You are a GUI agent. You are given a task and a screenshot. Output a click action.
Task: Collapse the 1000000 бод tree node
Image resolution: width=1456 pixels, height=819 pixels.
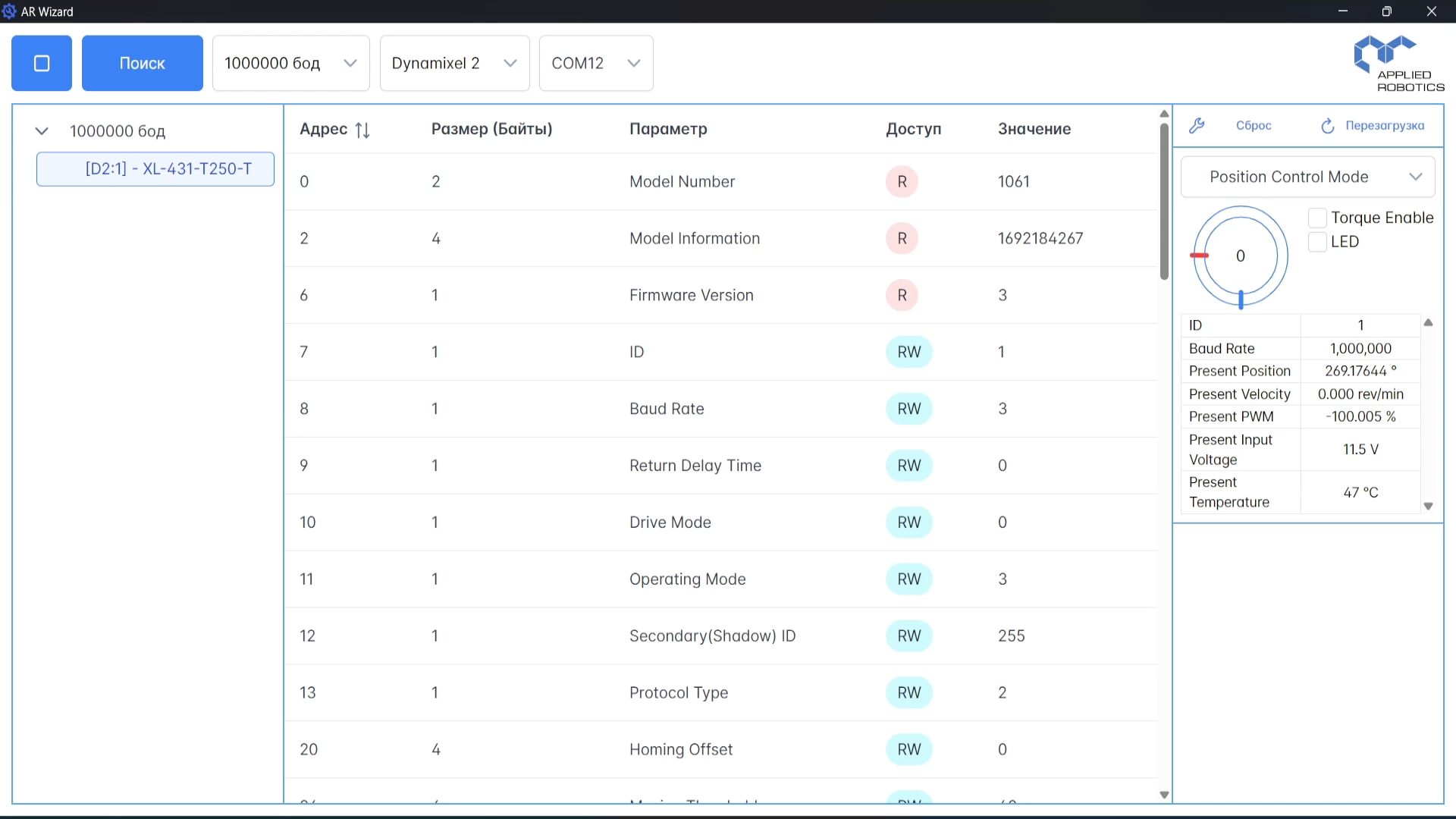click(42, 131)
